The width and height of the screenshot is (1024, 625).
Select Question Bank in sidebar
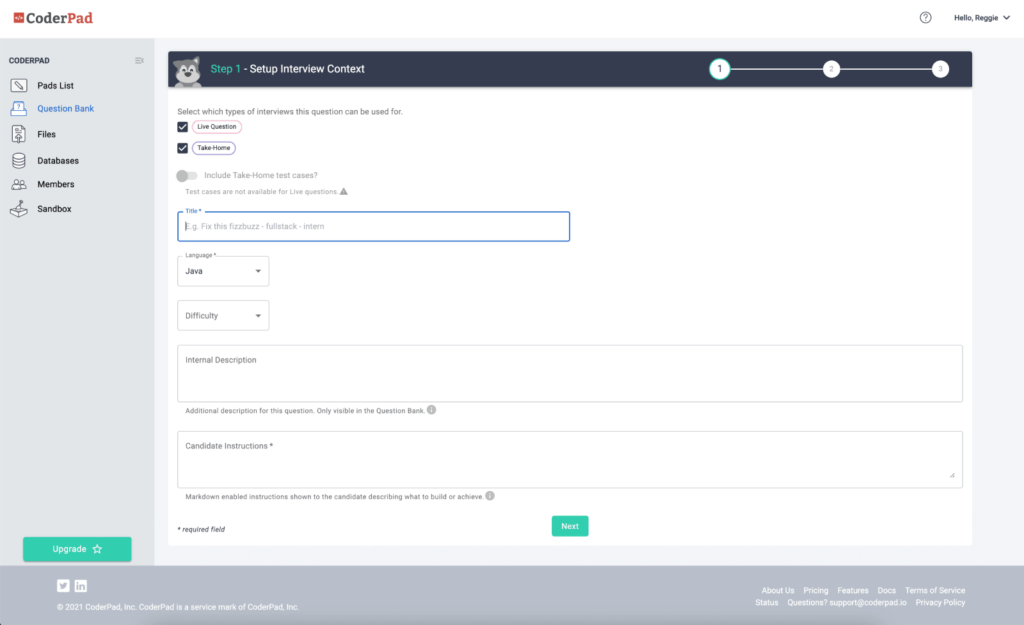[65, 108]
